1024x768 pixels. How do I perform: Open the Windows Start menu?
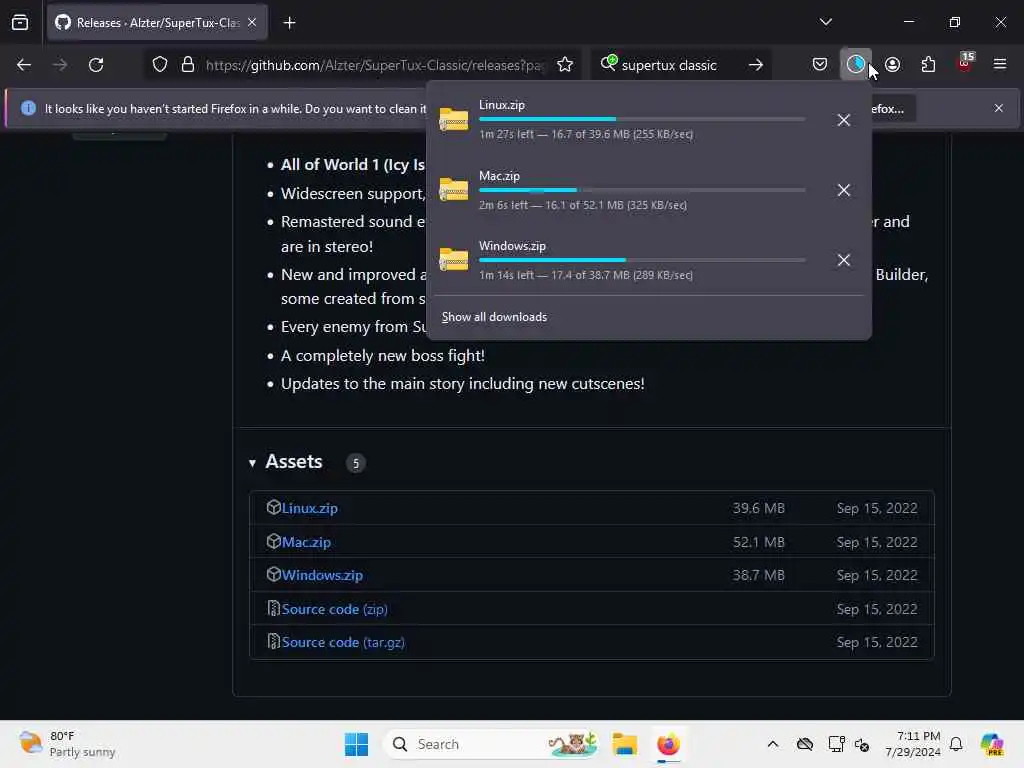coord(357,744)
